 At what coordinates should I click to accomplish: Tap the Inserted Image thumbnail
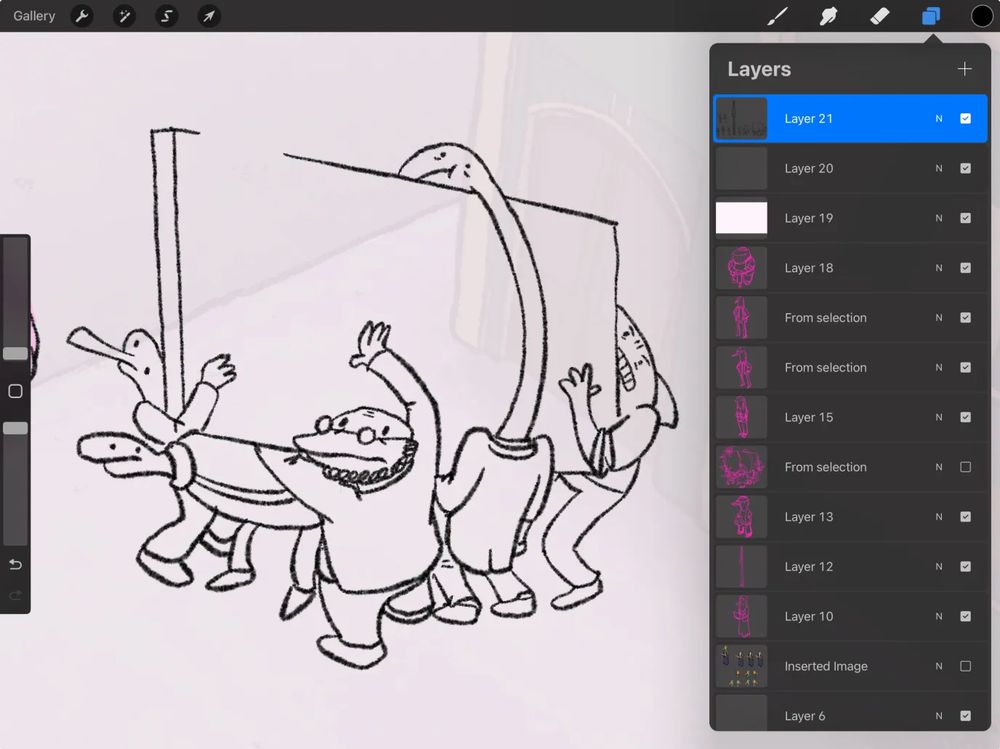741,666
